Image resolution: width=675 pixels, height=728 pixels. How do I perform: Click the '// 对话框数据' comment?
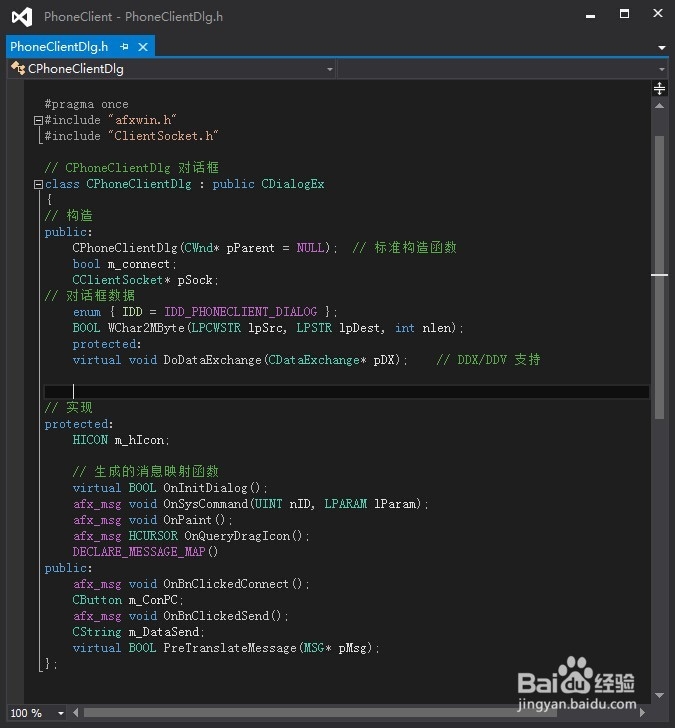[90, 296]
